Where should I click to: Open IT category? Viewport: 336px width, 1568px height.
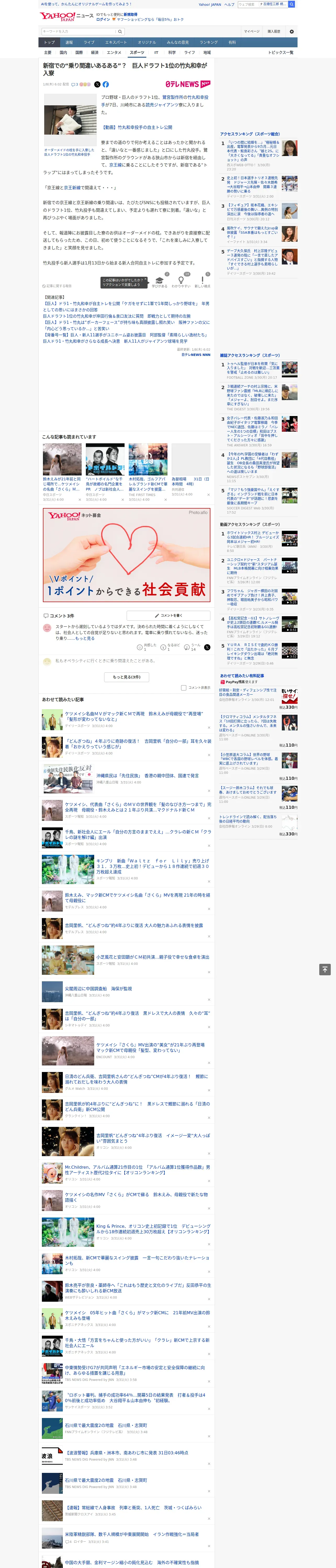156,53
